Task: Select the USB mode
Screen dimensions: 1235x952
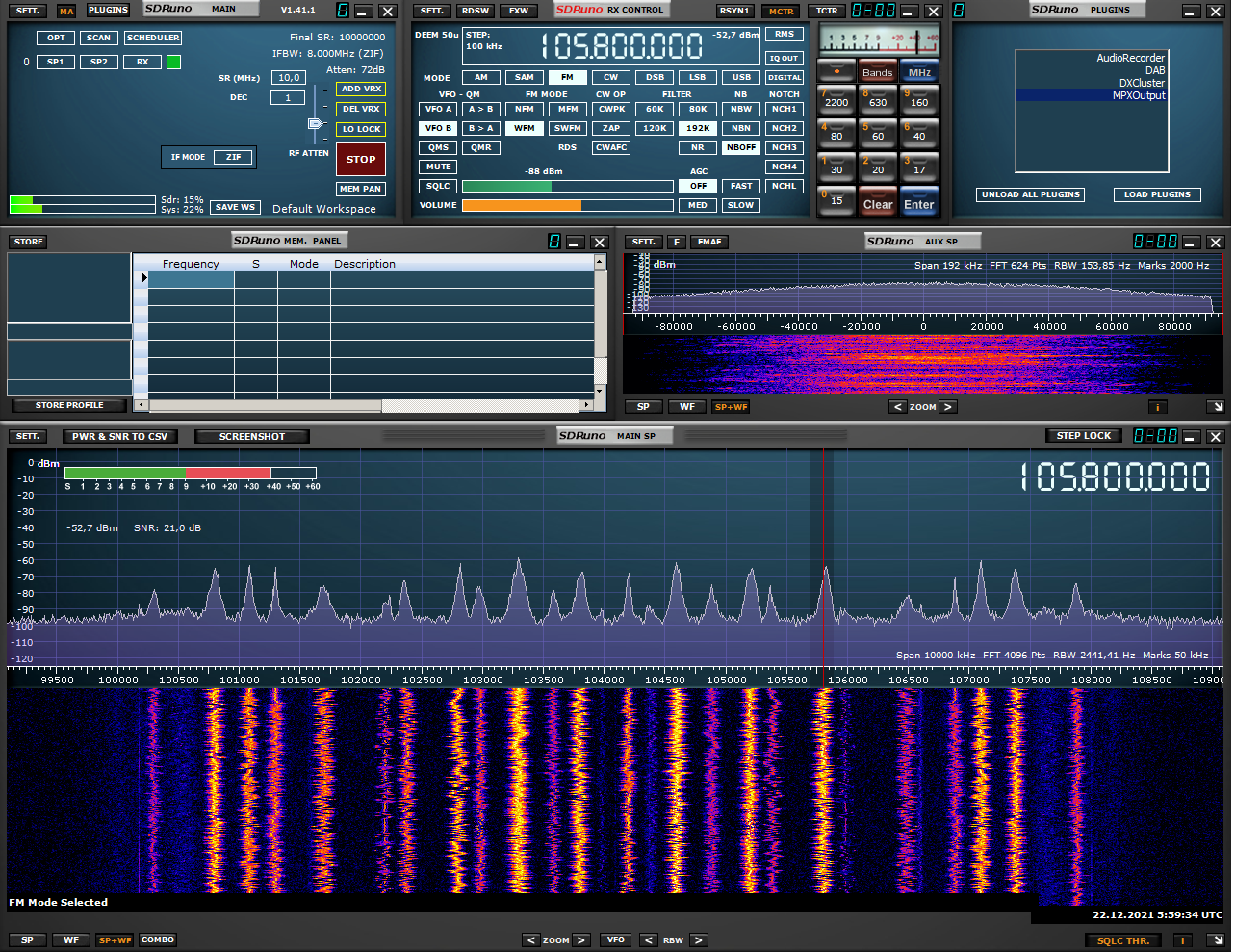Action: tap(740, 77)
